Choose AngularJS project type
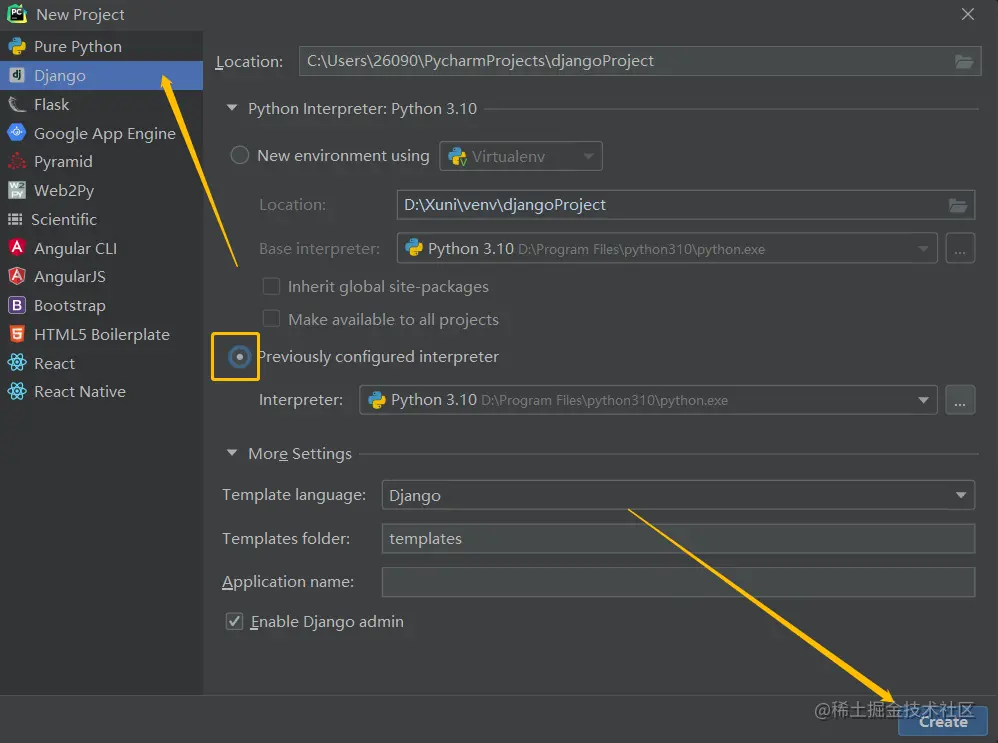998x743 pixels. (101, 276)
